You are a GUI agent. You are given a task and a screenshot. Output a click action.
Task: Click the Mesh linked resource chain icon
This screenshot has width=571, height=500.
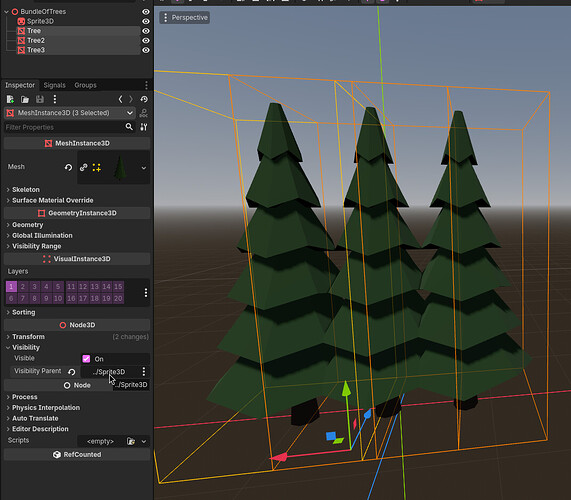[x=83, y=167]
